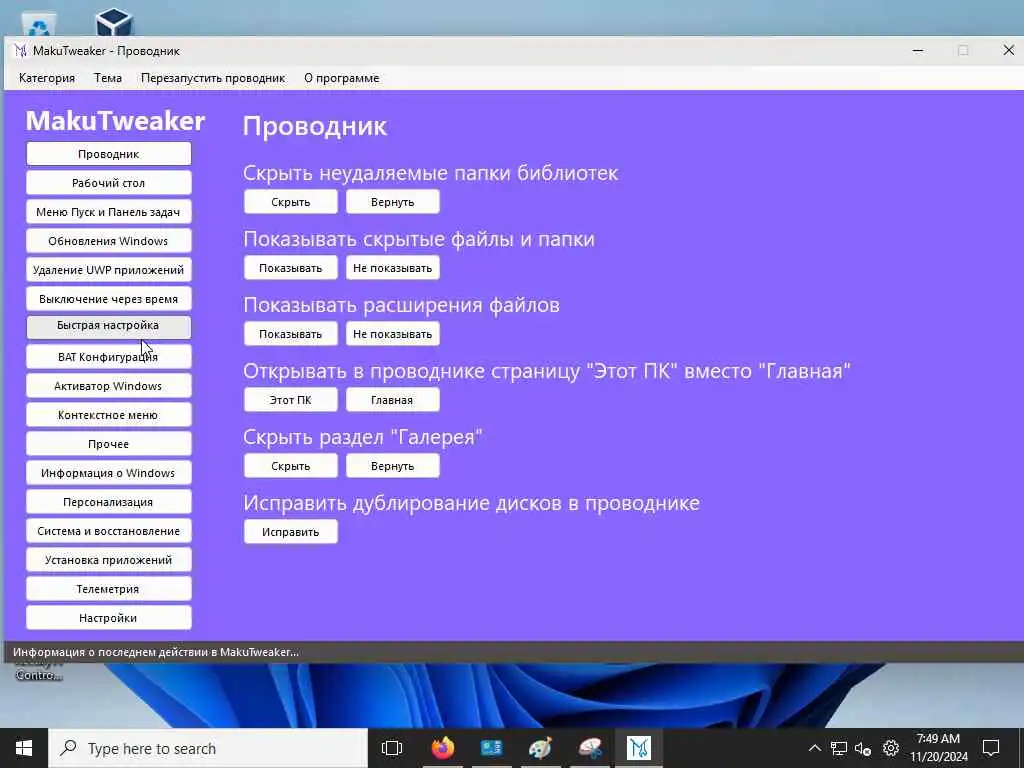This screenshot has height=768, width=1024.
Task: Click the MakuTweaker taskbar icon
Action: tap(639, 748)
